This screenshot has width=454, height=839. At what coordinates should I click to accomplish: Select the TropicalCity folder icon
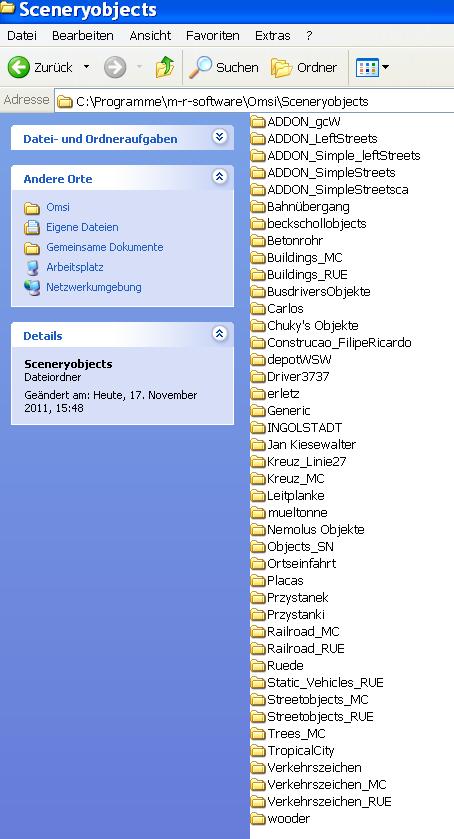coord(259,751)
